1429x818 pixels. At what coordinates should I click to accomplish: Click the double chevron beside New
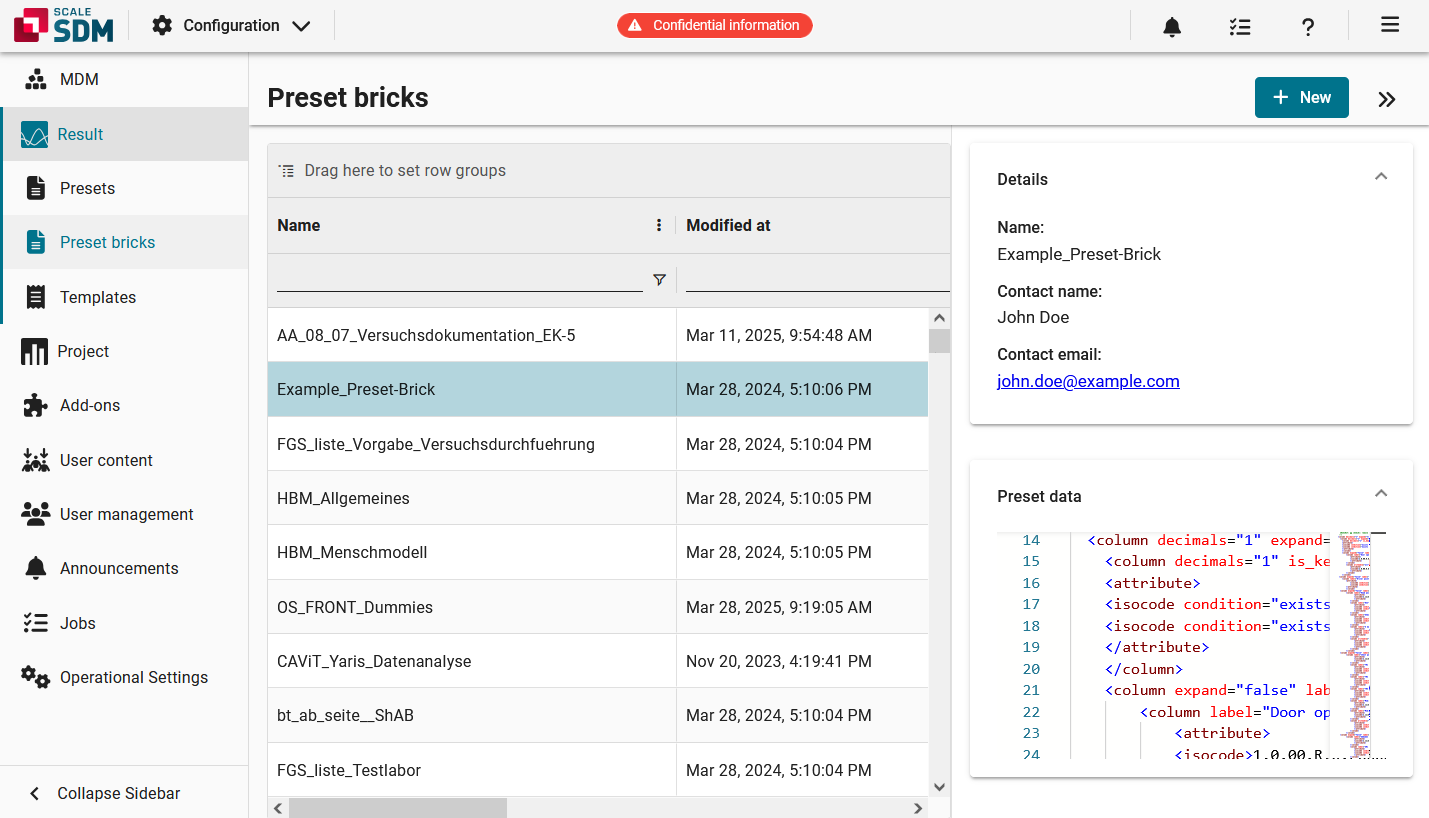pos(1386,99)
